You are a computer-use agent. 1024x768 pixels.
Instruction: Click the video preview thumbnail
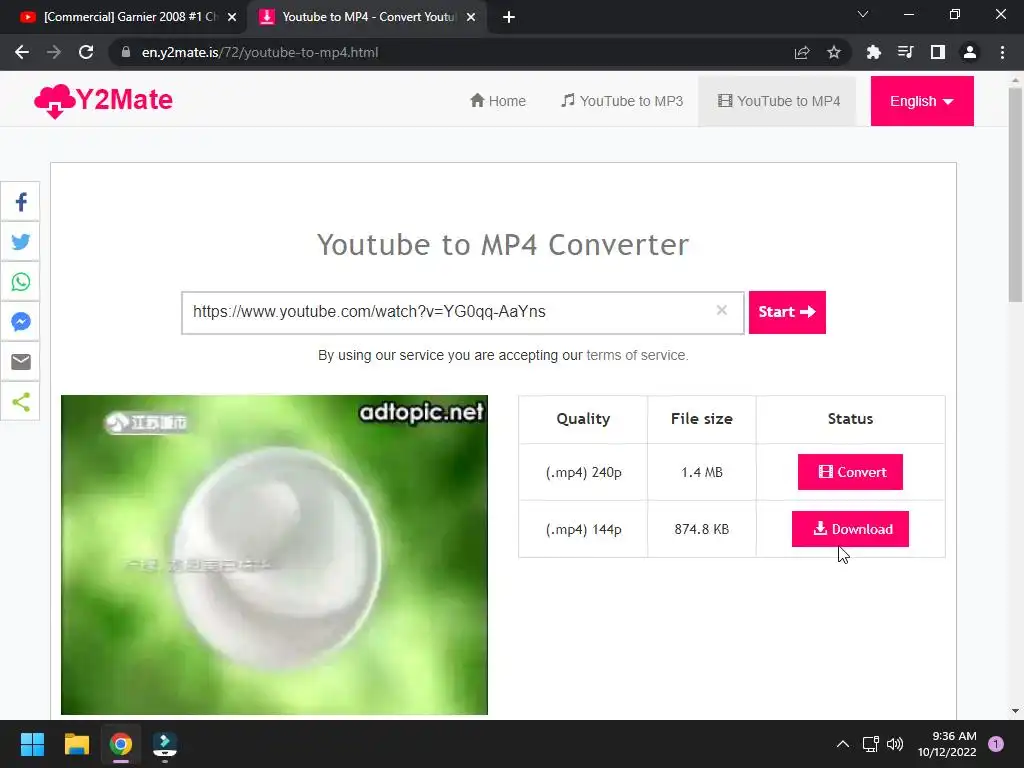click(274, 554)
